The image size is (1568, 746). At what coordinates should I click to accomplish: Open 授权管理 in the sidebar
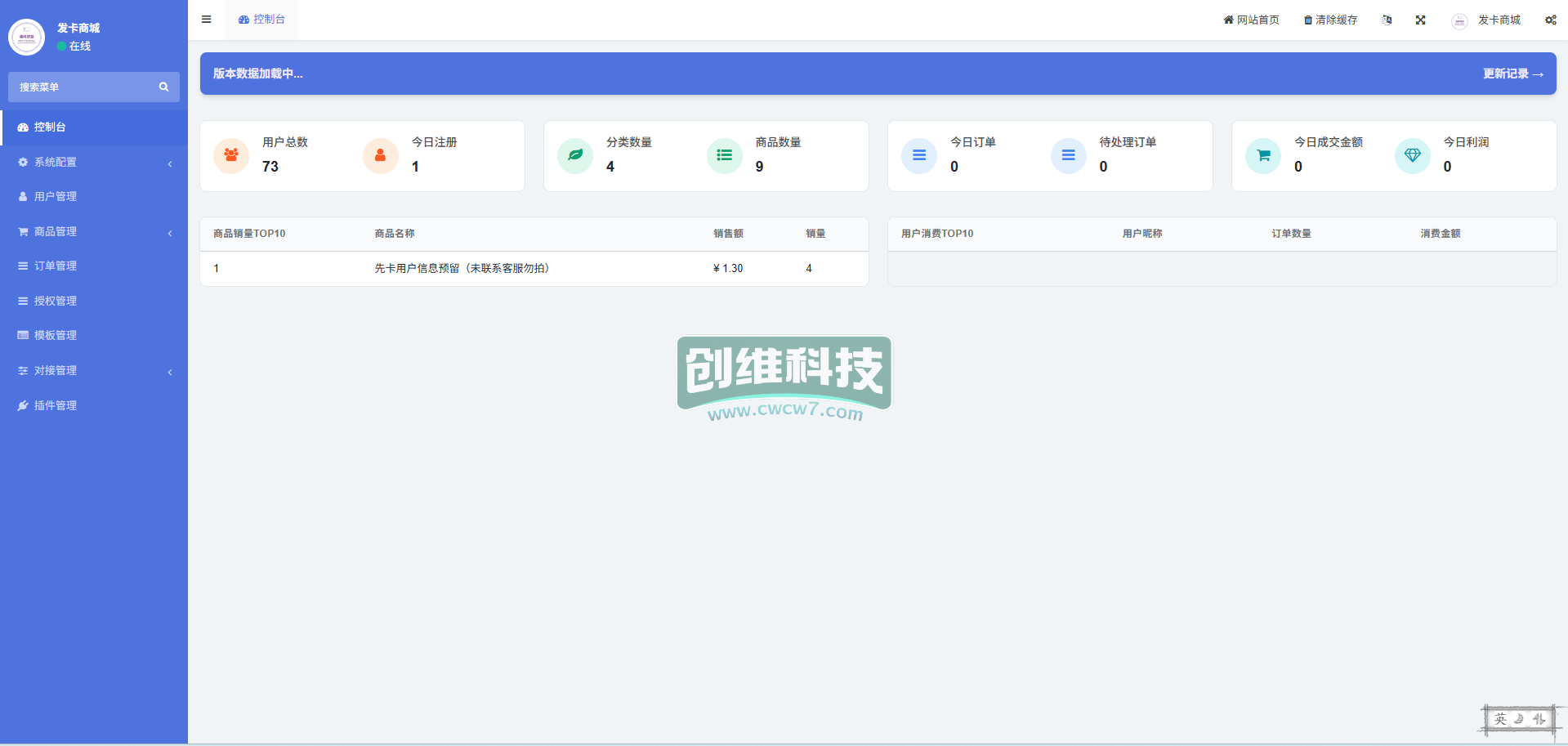pyautogui.click(x=94, y=301)
